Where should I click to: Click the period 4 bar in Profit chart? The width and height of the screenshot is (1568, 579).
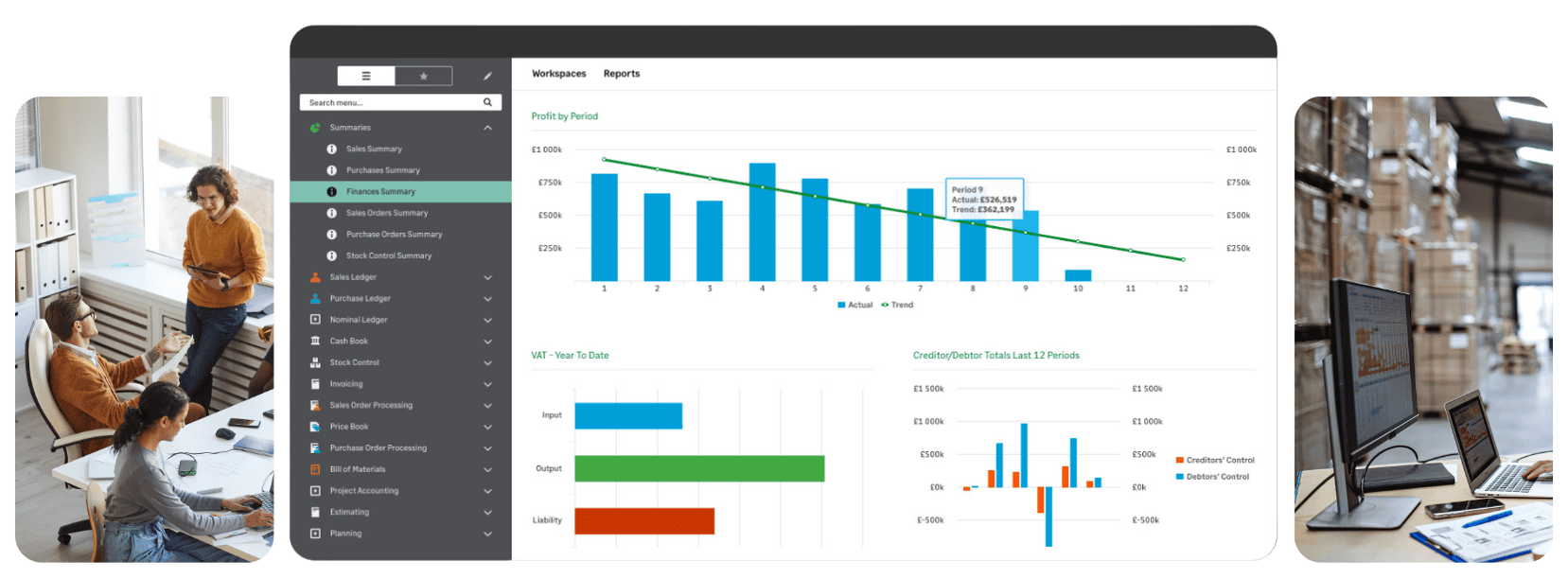(x=762, y=222)
